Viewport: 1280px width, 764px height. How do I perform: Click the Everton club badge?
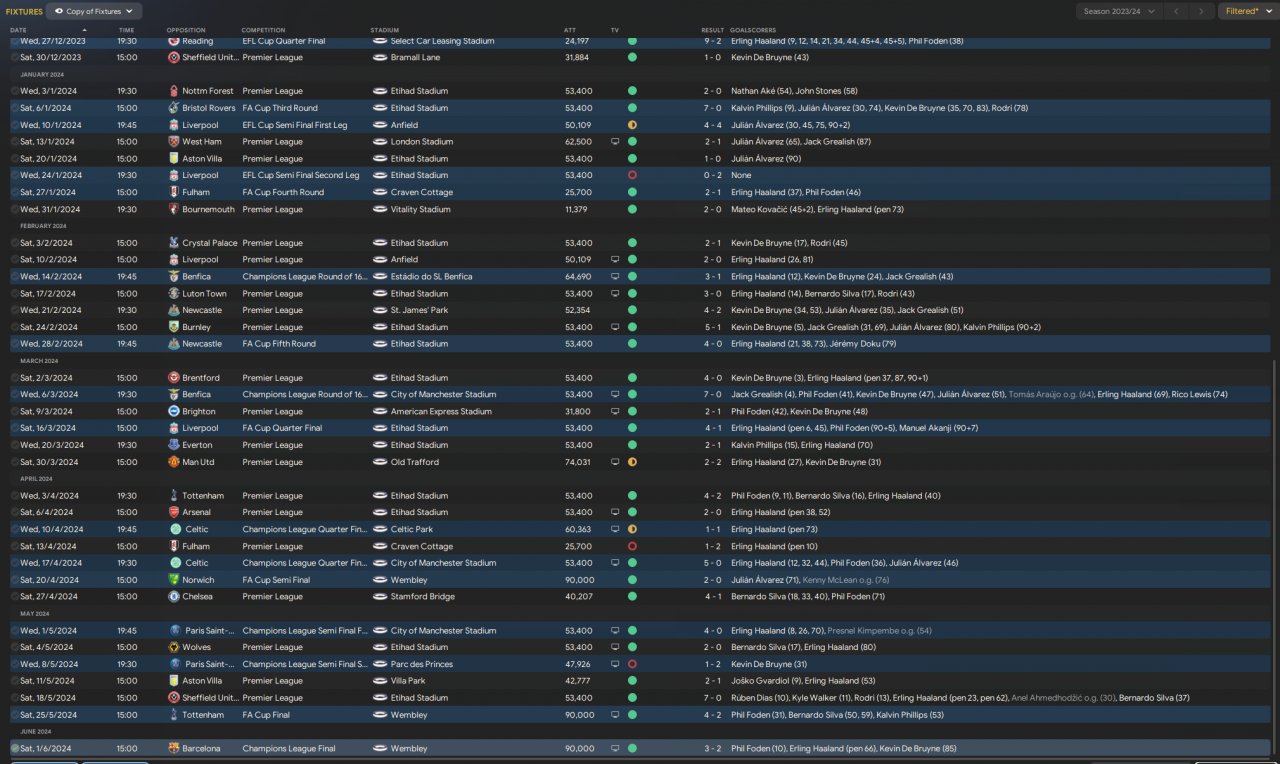(x=174, y=445)
